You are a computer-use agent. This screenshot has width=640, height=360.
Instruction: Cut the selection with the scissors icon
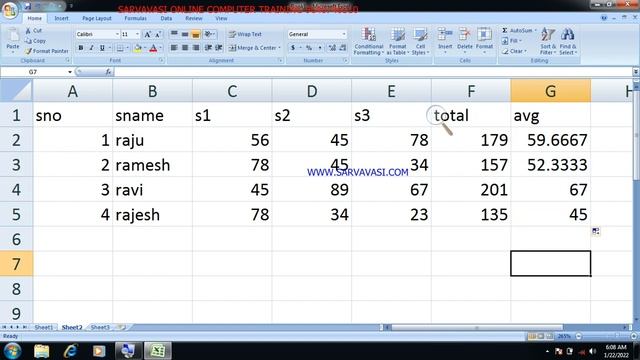click(28, 31)
